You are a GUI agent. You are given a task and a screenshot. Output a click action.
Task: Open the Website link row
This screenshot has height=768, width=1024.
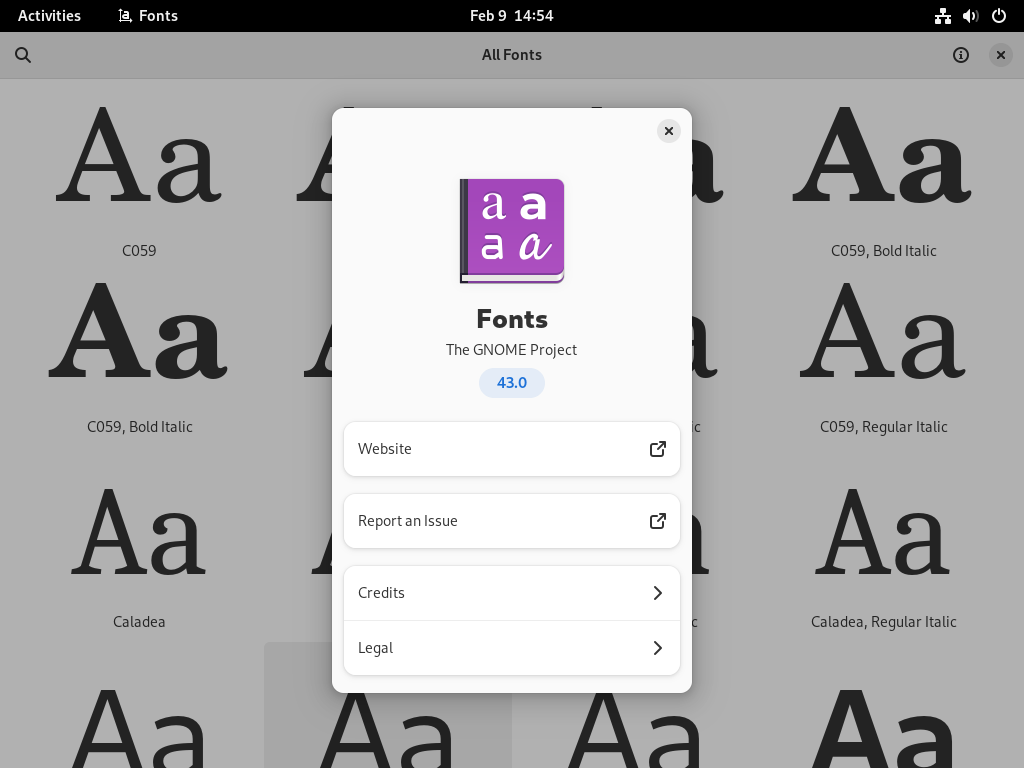[512, 449]
